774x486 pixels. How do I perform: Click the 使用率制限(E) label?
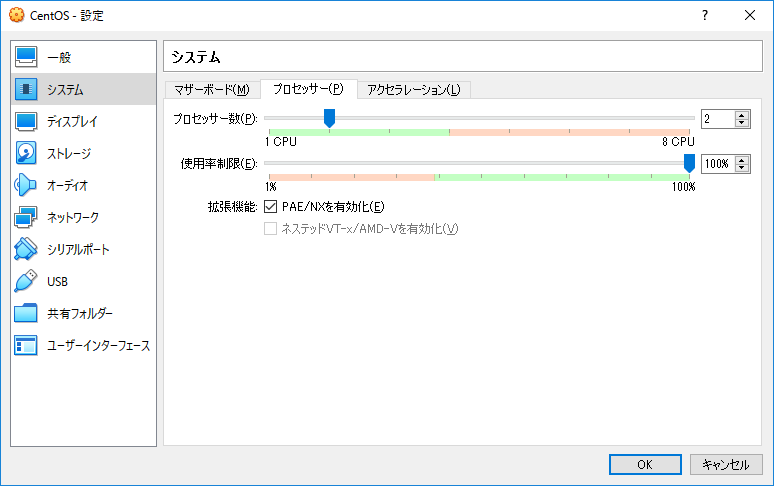pyautogui.click(x=219, y=164)
